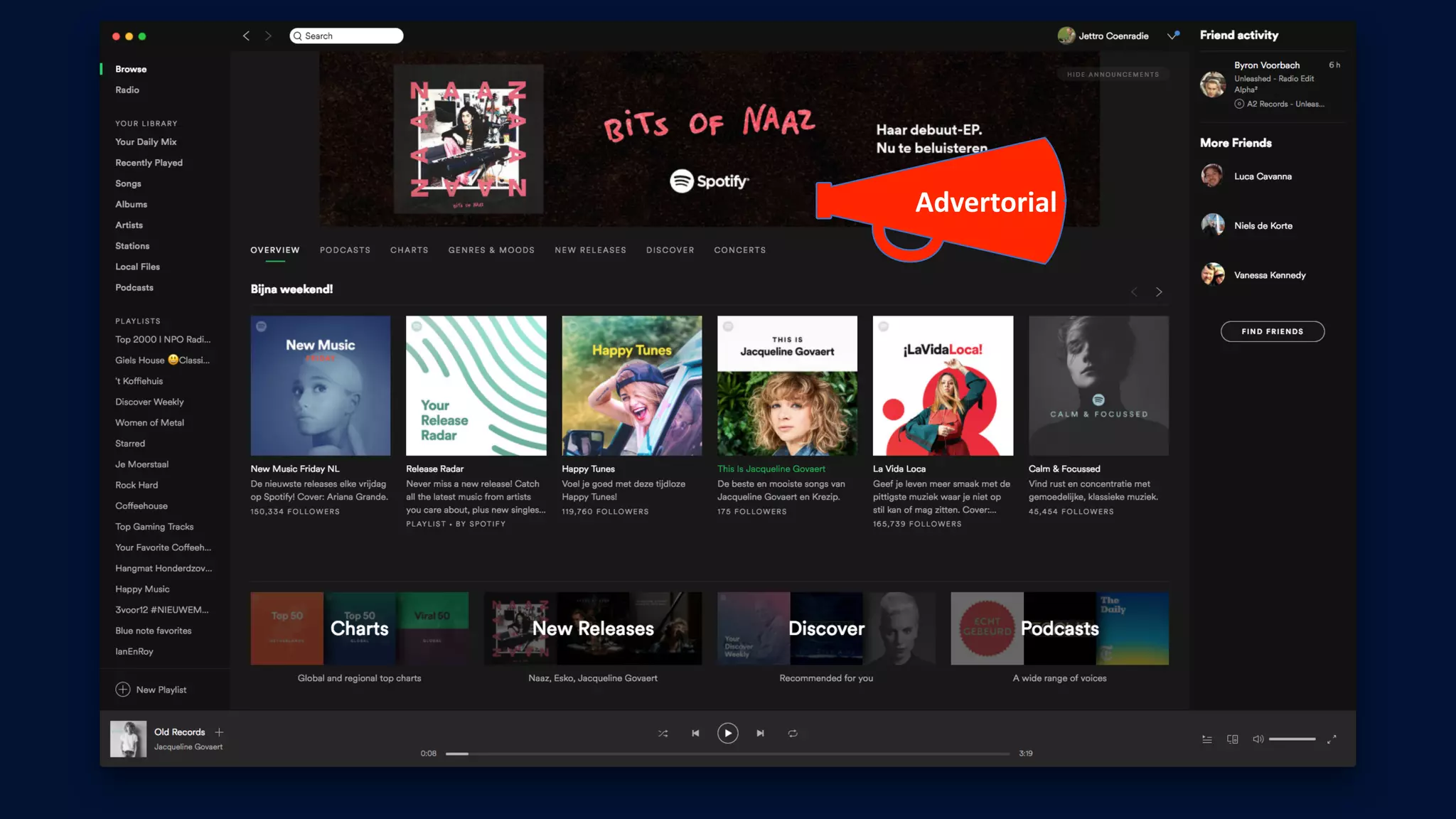
Task: Toggle shuffle playback
Action: point(663,733)
